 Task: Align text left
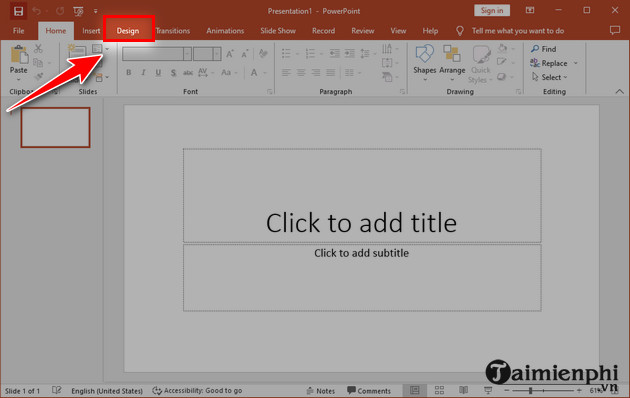coord(286,73)
